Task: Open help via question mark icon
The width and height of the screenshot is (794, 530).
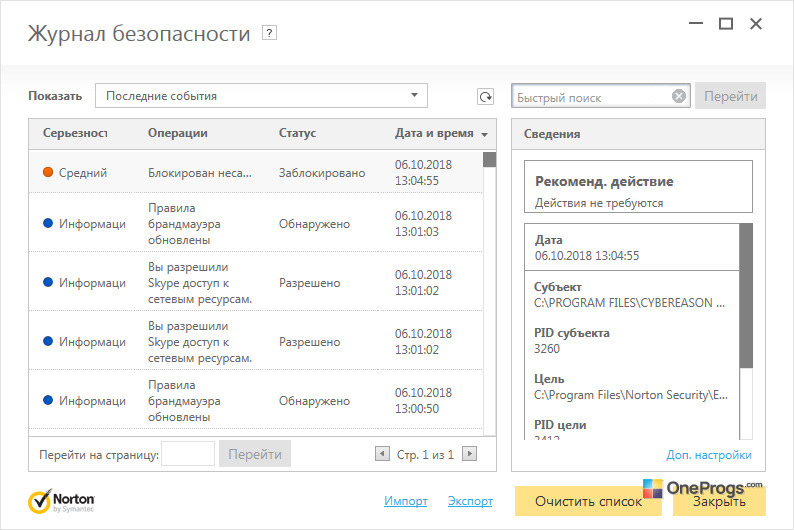Action: click(x=269, y=33)
